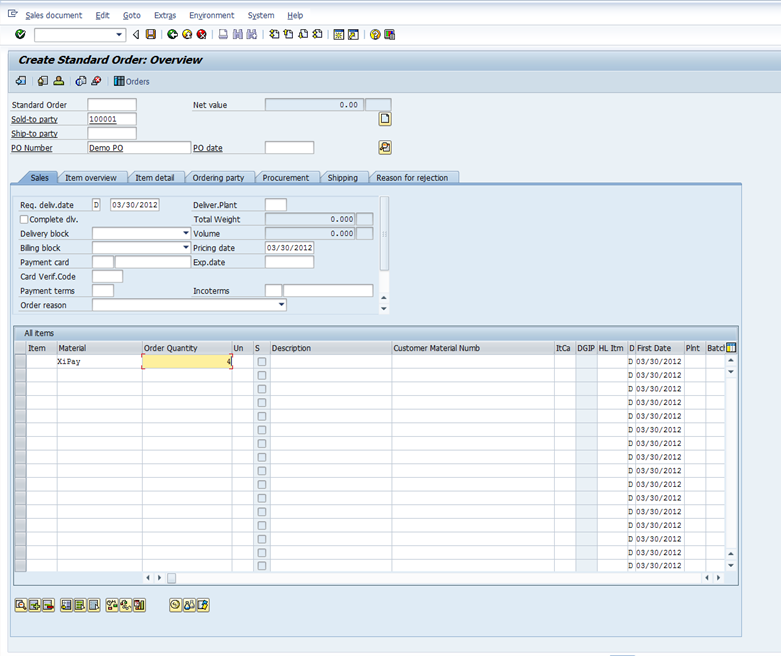Check the S checkbox in second item row
The height and width of the screenshot is (656, 781).
click(262, 376)
